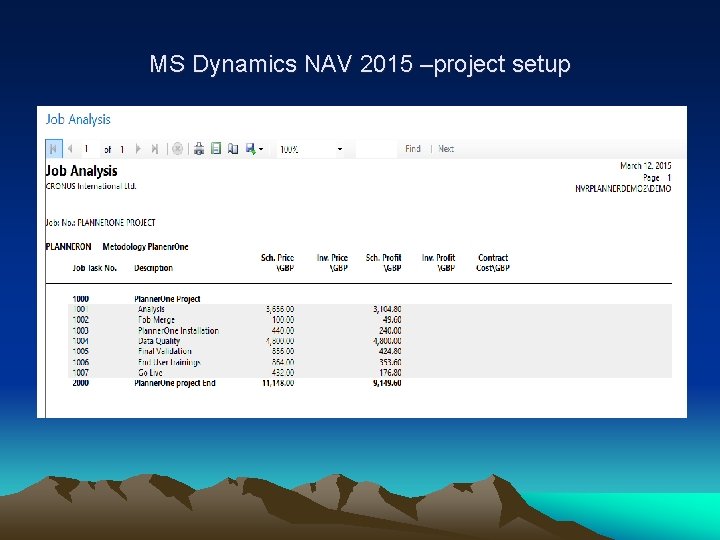Go to previous report page

point(70,149)
